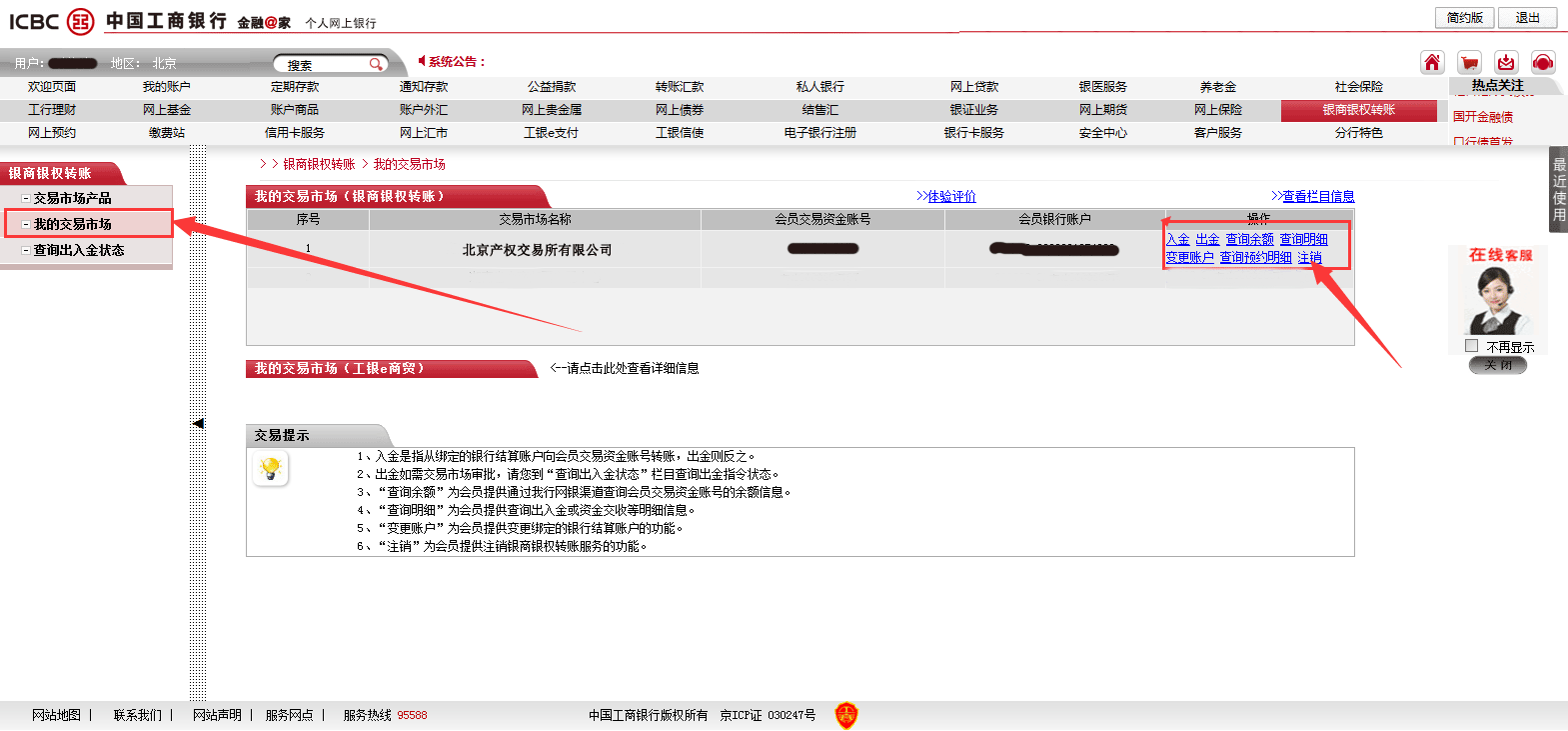Open the 网上保险 menu
Viewport: 1568px width, 731px height.
pos(1218,110)
